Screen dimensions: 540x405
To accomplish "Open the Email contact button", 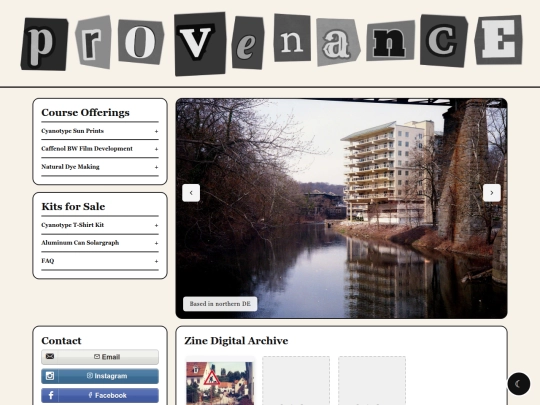I will 100,357.
